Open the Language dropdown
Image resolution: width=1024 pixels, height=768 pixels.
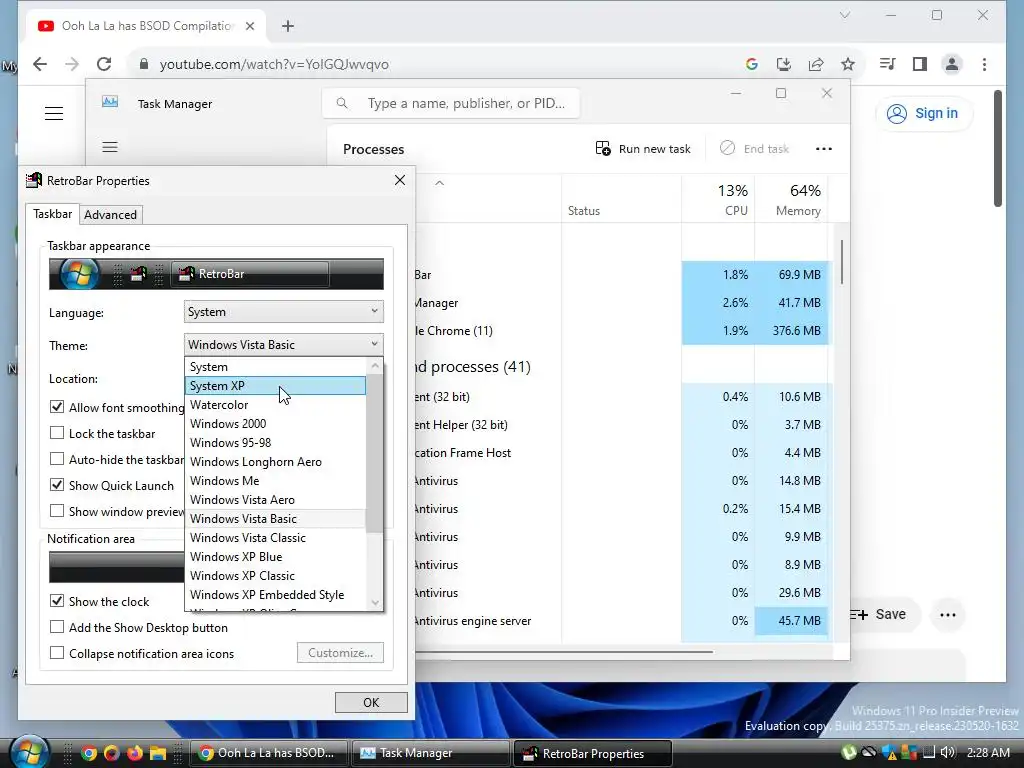point(283,312)
